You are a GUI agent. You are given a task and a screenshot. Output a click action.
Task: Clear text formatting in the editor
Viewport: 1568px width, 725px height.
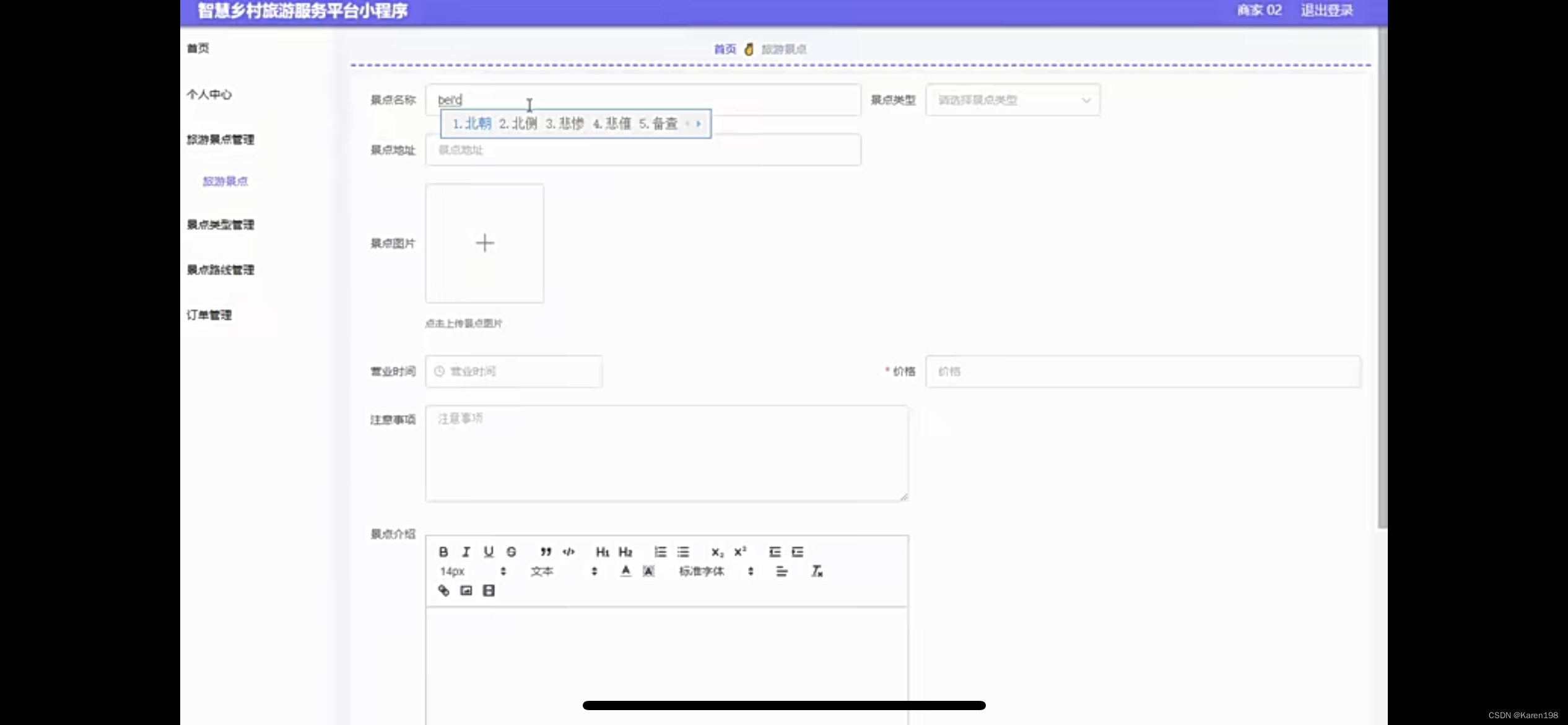click(x=817, y=571)
